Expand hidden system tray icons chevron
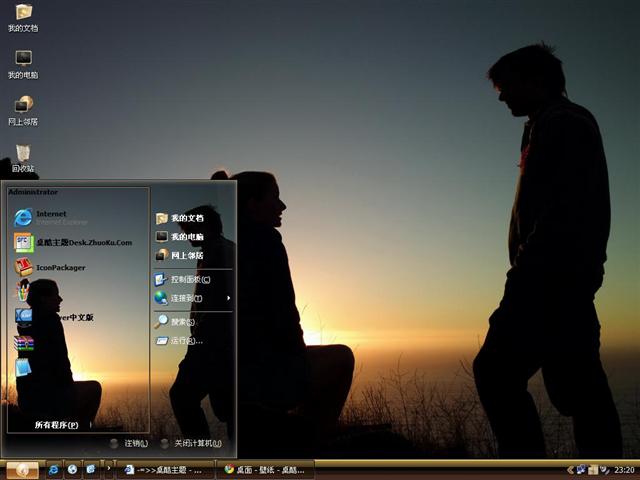The image size is (640, 480). click(571, 469)
